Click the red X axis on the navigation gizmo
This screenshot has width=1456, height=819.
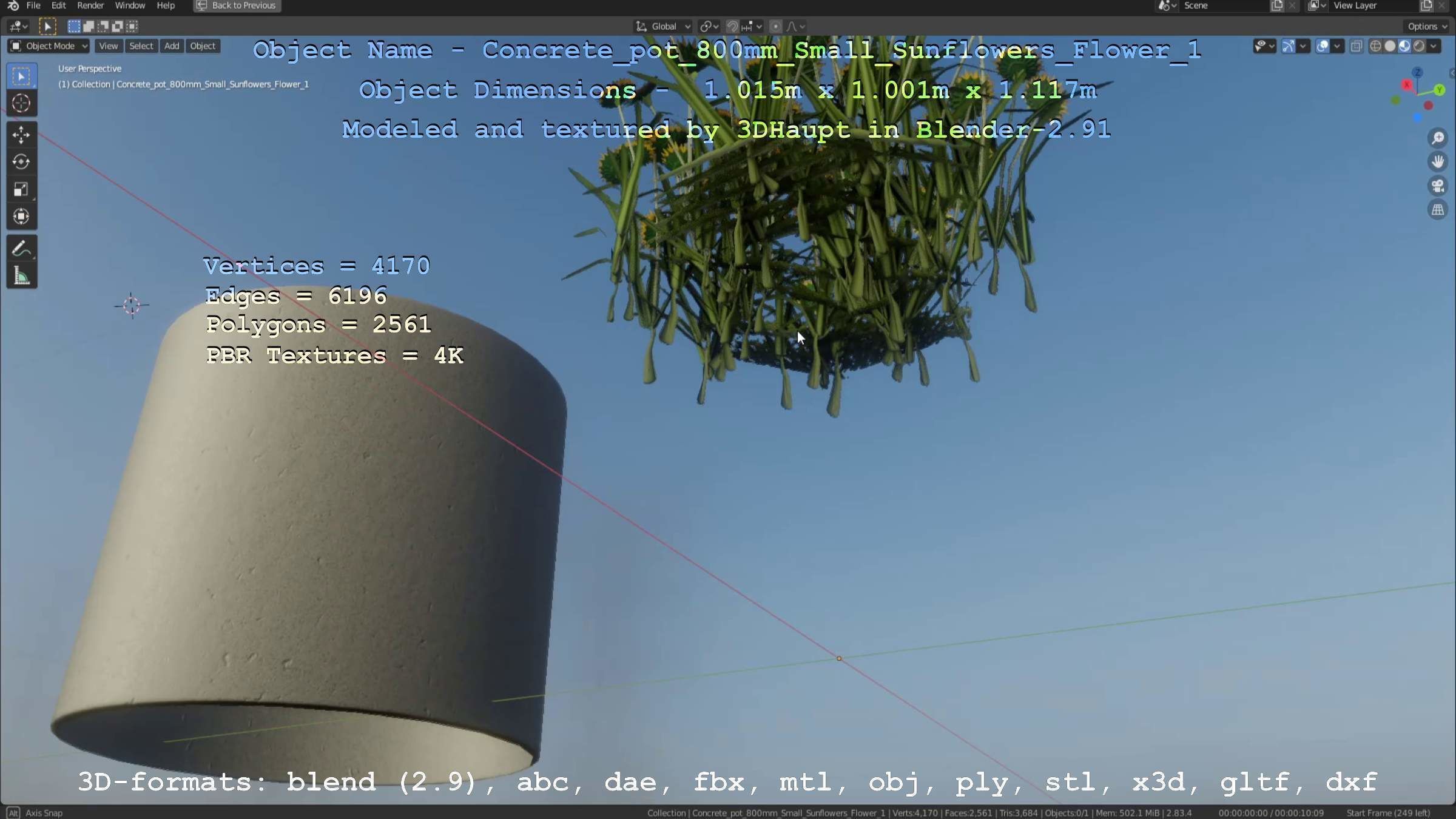[1407, 85]
